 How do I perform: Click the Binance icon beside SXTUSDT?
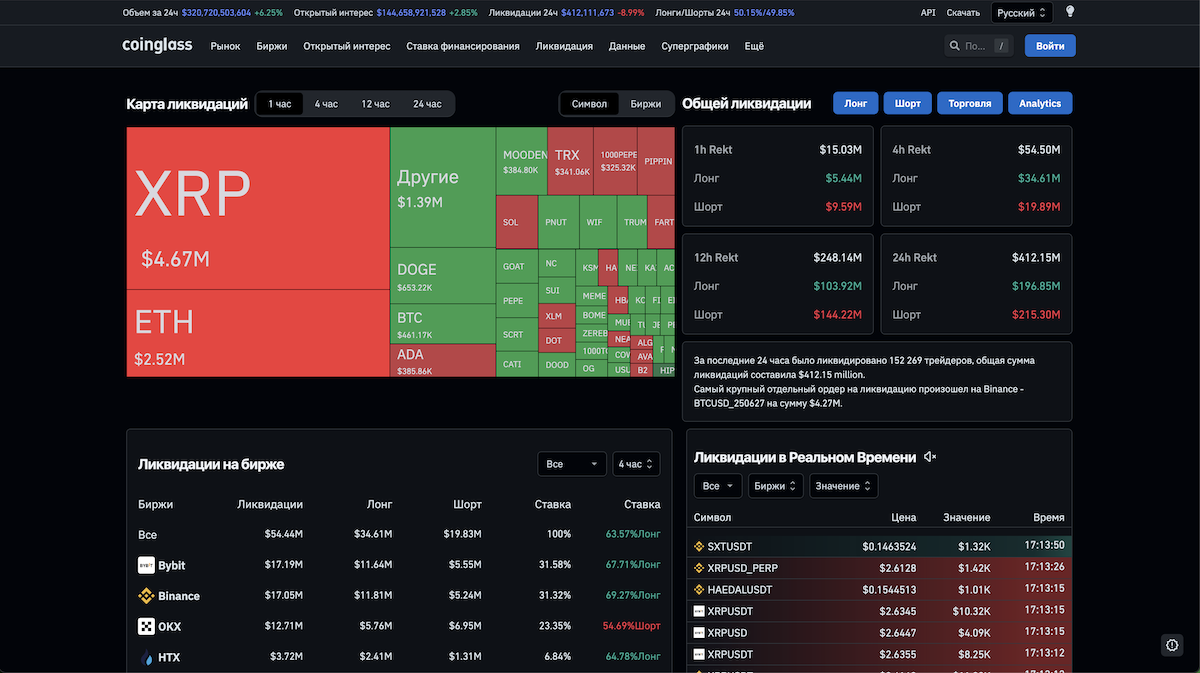pos(699,547)
